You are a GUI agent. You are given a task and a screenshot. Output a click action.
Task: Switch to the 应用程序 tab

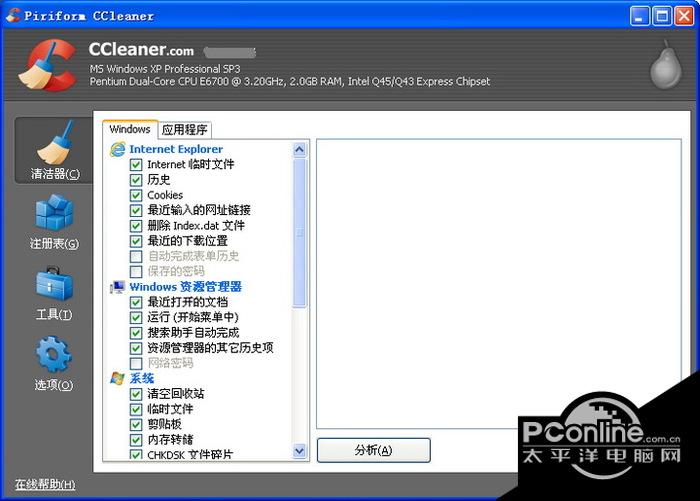click(185, 130)
